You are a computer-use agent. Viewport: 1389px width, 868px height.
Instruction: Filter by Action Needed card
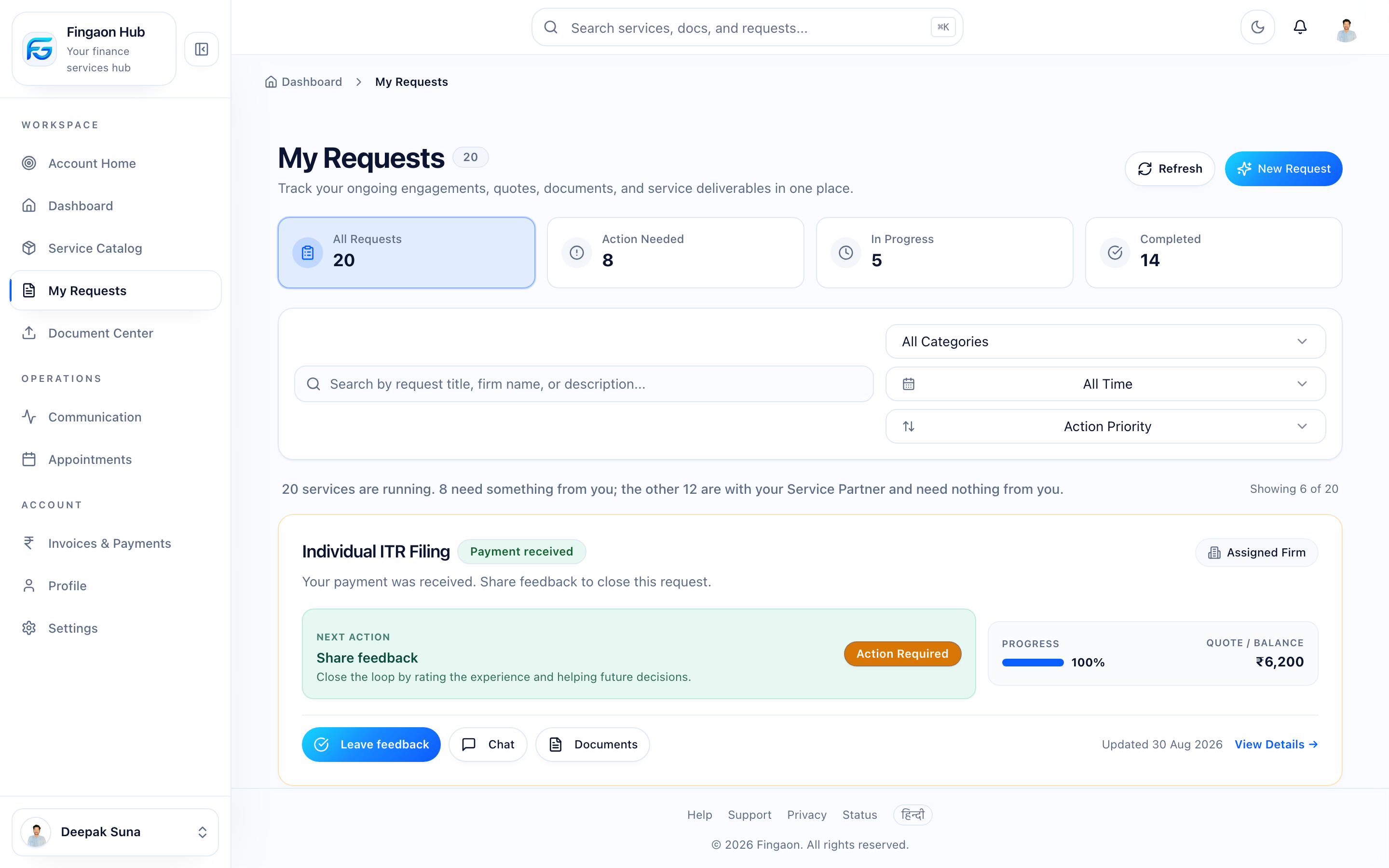click(x=675, y=253)
